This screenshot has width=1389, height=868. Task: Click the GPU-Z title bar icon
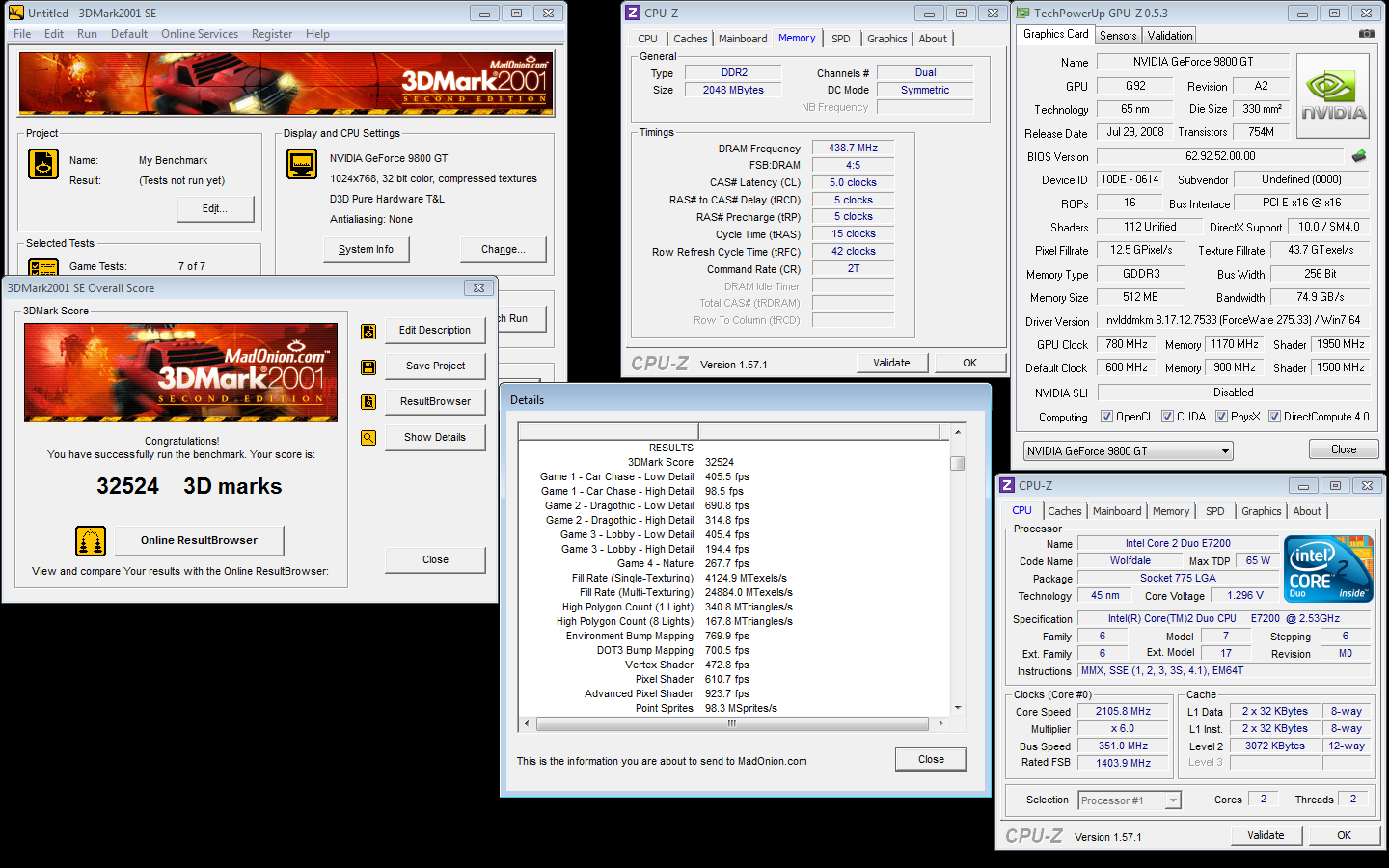pyautogui.click(x=1022, y=13)
